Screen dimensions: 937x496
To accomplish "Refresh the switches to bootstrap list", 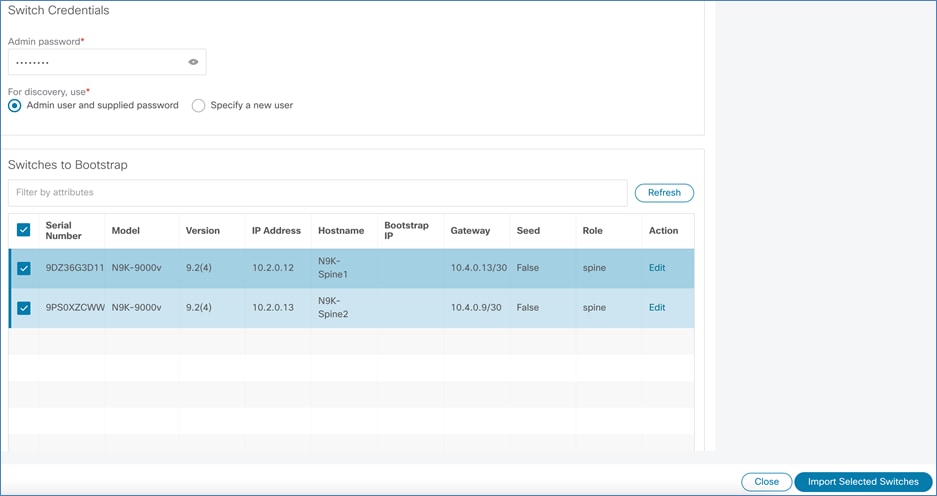I will (x=664, y=192).
